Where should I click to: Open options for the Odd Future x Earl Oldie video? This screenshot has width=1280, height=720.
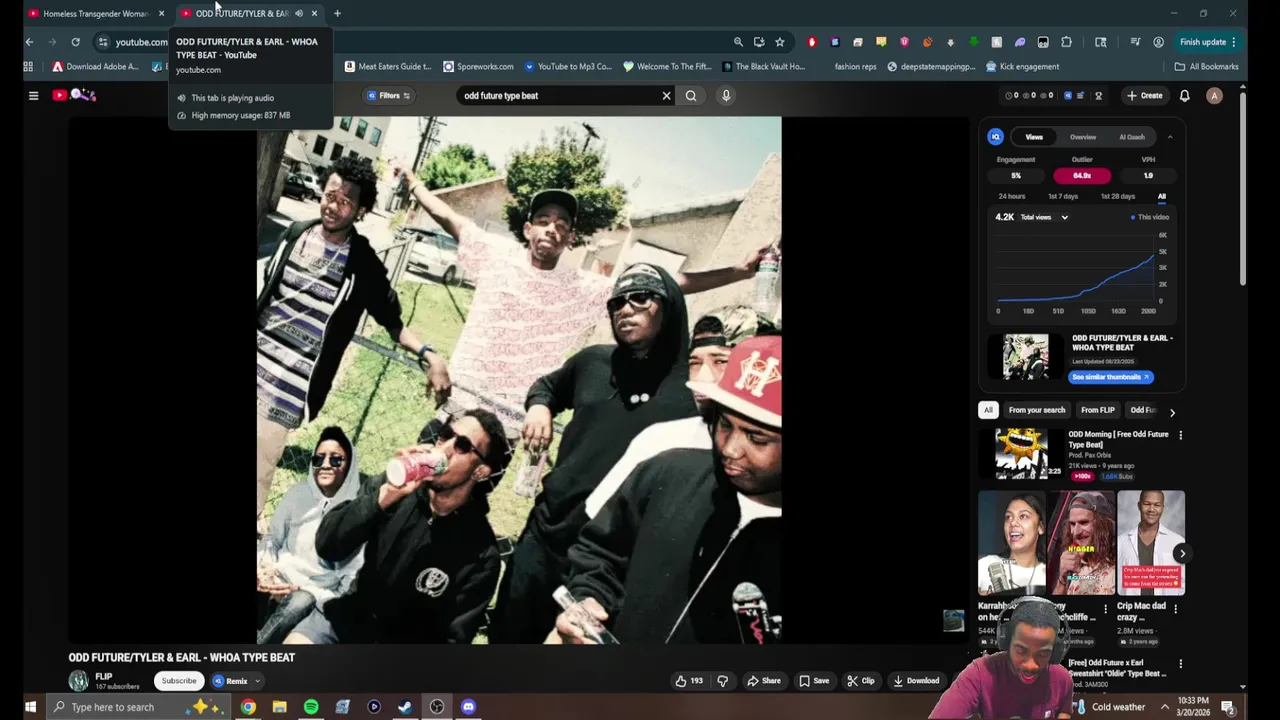point(1180,663)
